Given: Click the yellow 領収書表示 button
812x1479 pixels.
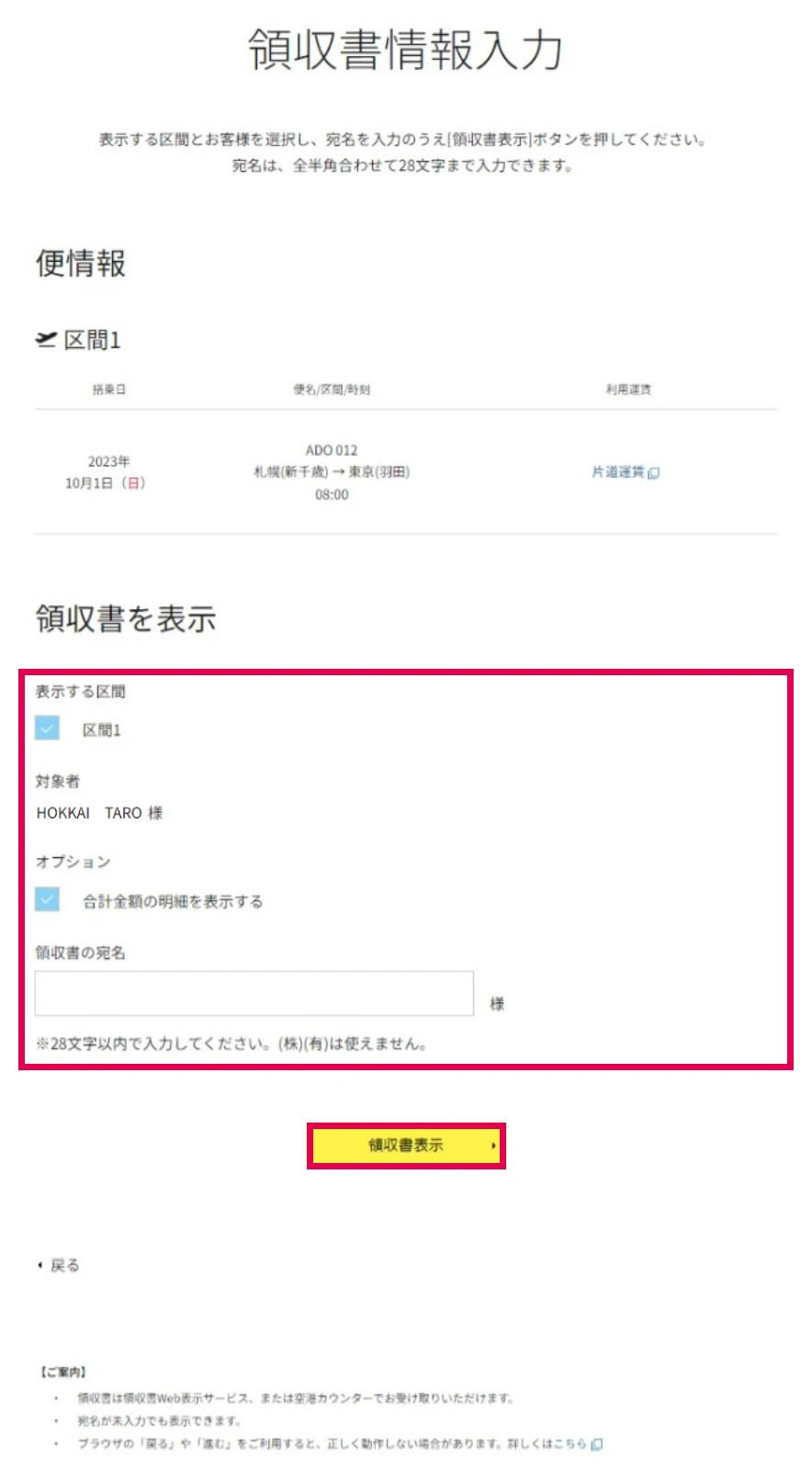Looking at the screenshot, I should pos(406,1146).
